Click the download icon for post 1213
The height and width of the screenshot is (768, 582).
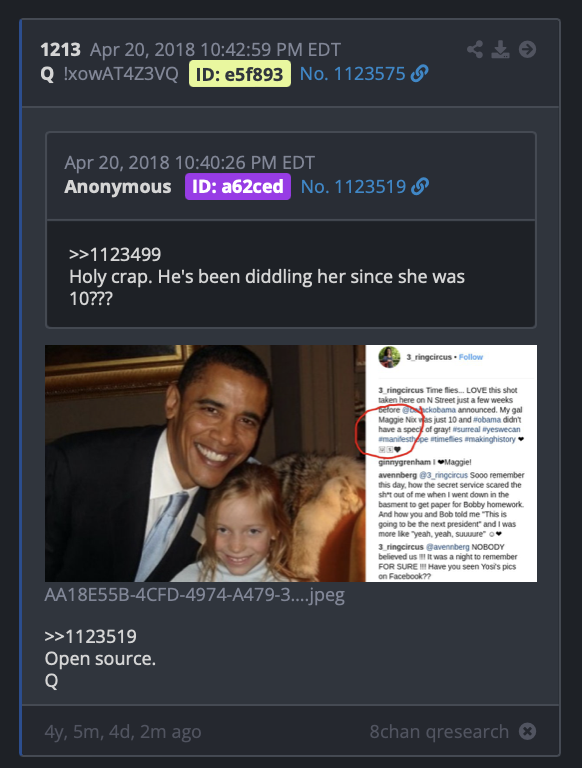pos(500,49)
